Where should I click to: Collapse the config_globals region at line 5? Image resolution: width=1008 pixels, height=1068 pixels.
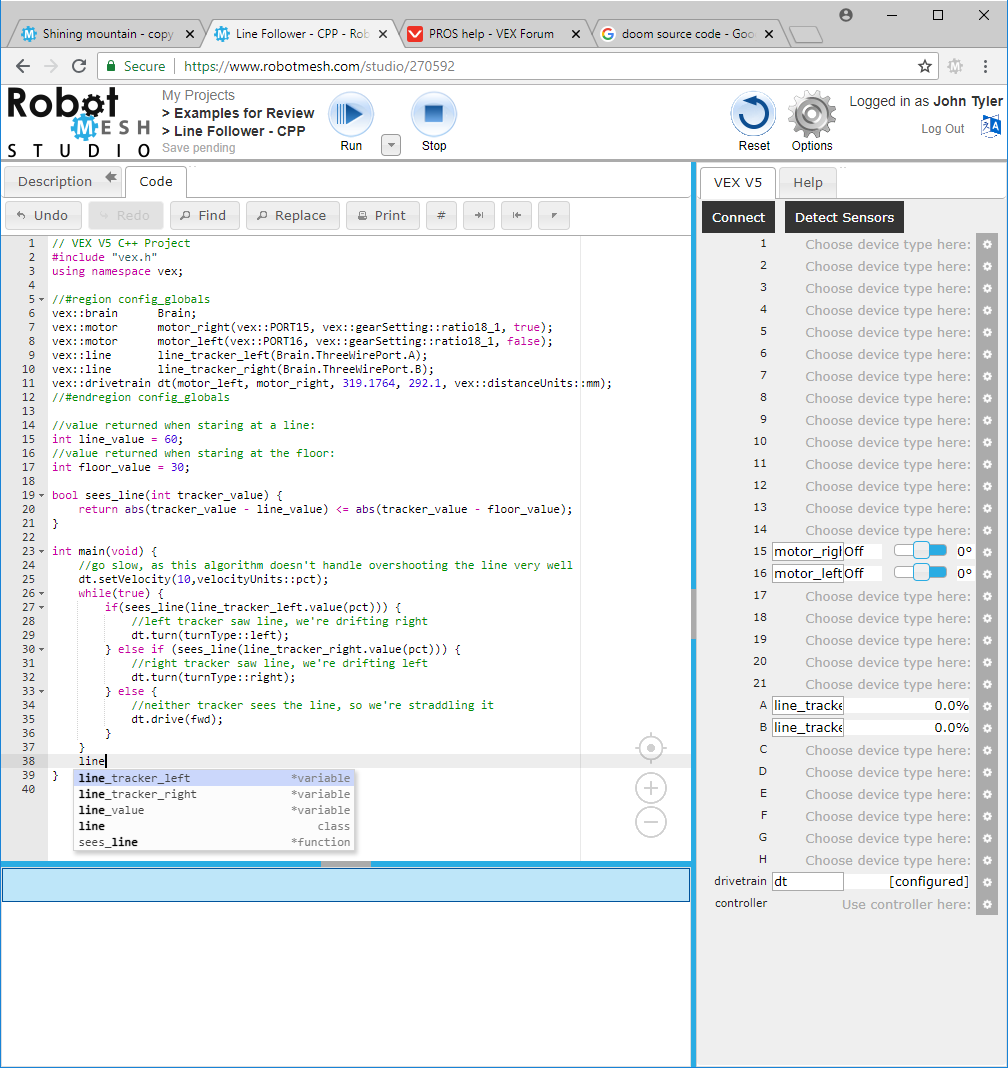[41, 300]
